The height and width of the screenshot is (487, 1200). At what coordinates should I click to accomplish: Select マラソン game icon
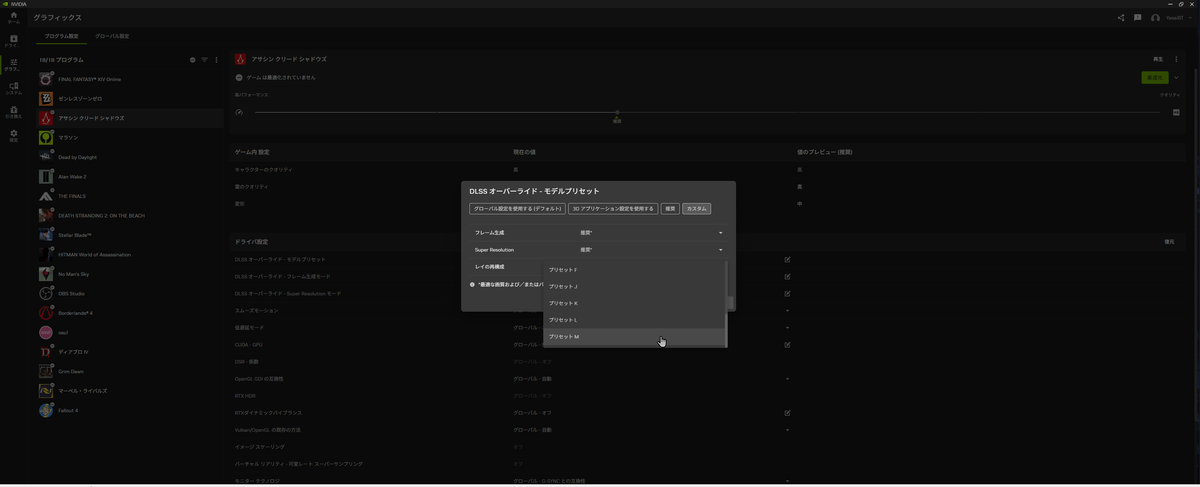click(x=46, y=138)
